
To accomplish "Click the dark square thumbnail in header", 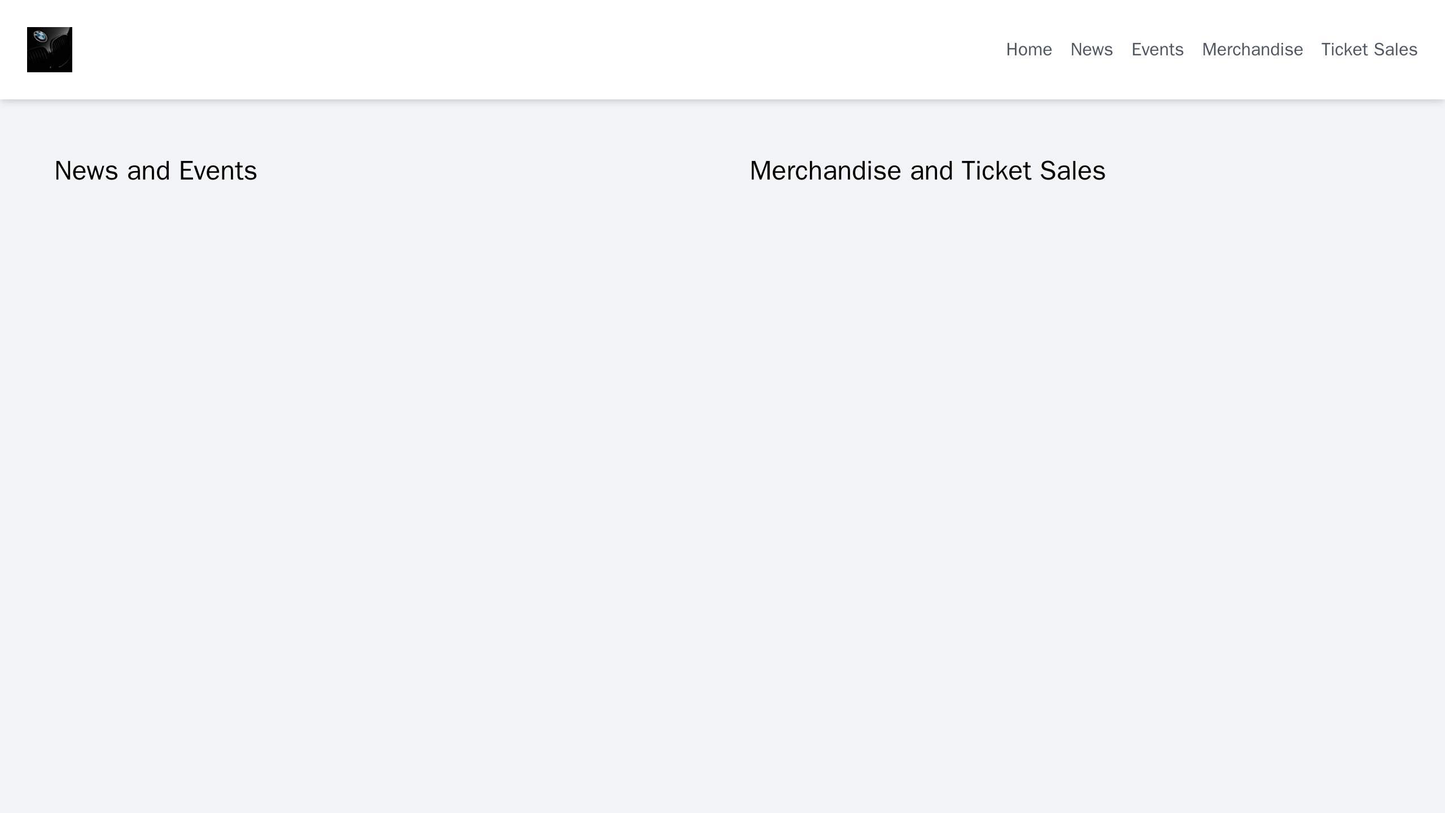I will (x=49, y=50).
